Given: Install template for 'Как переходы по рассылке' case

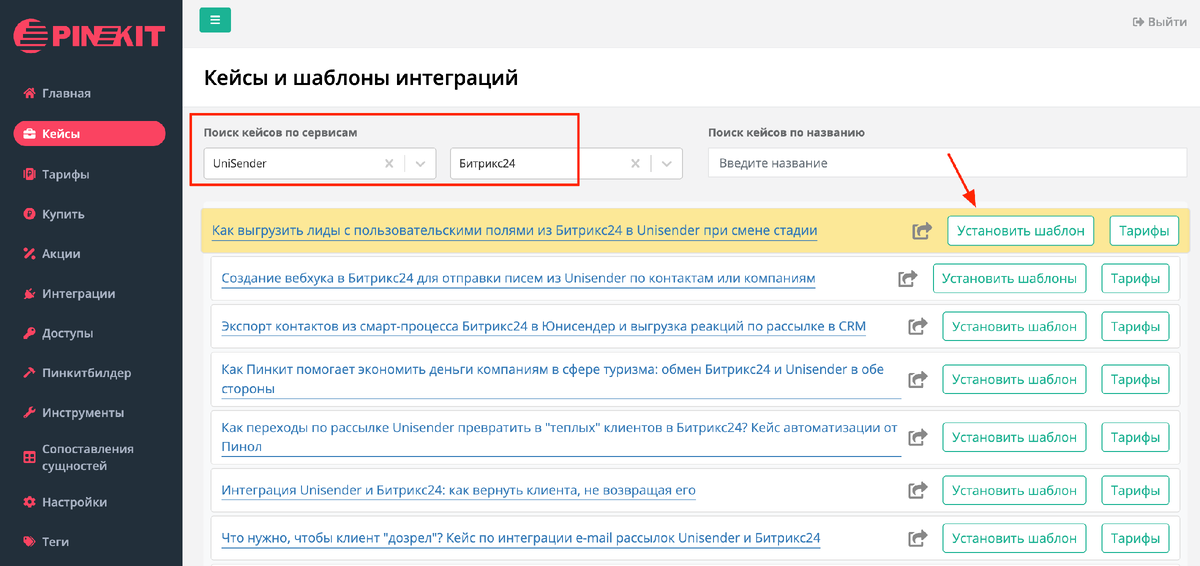Looking at the screenshot, I should (1014, 438).
